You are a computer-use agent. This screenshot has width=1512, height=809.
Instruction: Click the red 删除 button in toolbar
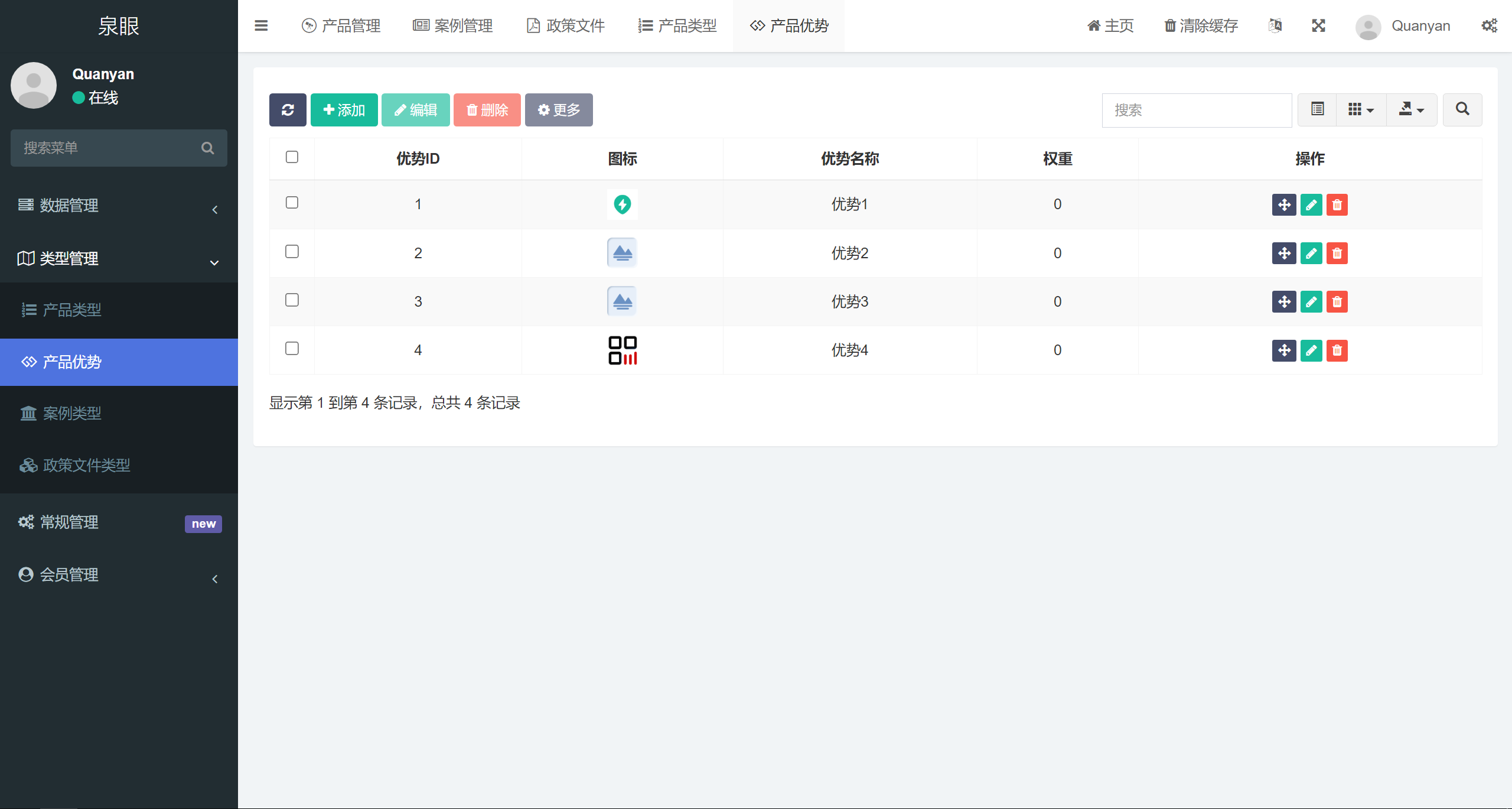(x=487, y=110)
